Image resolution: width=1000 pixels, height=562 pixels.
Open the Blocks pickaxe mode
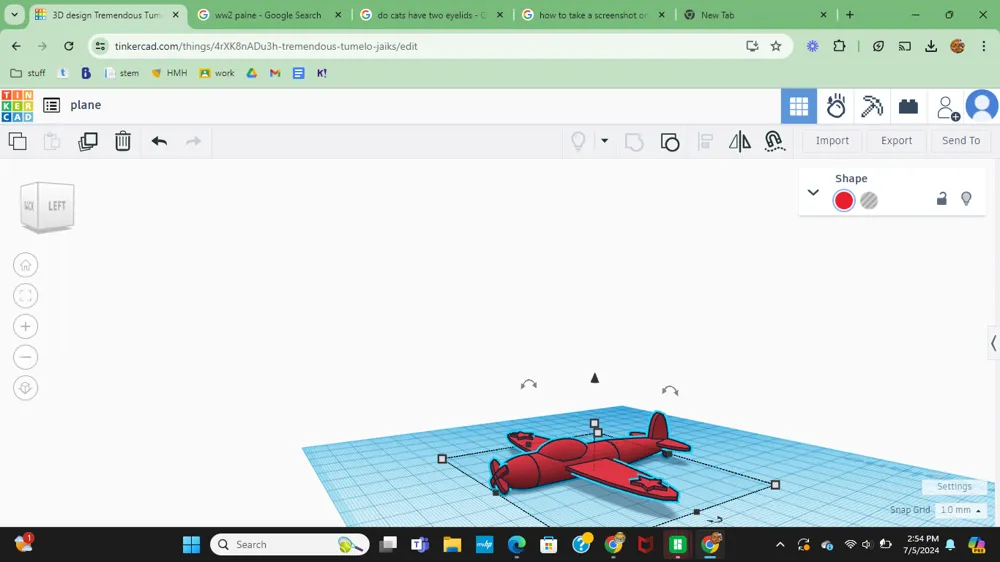871,106
